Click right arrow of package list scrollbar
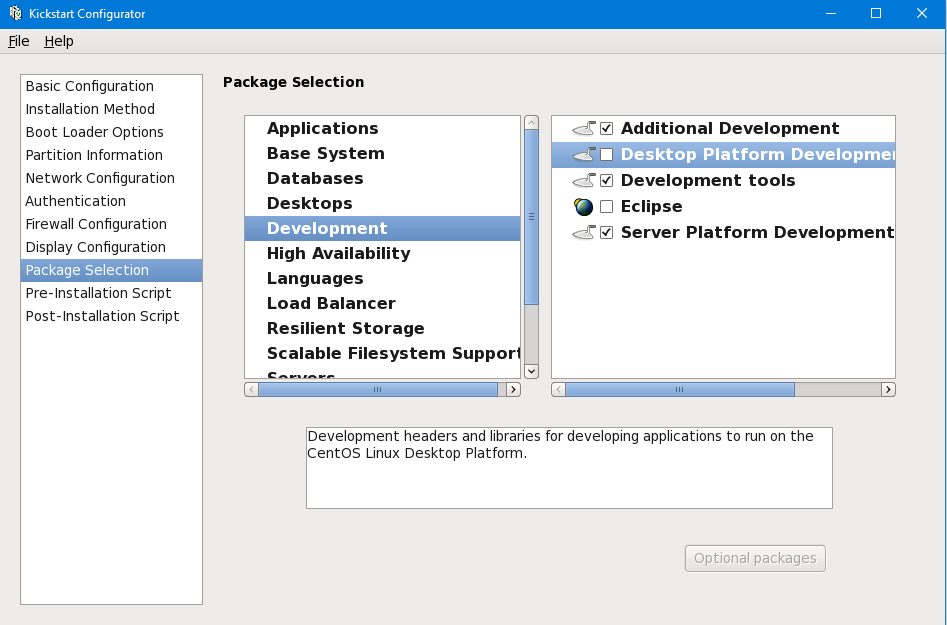947x625 pixels. (887, 389)
